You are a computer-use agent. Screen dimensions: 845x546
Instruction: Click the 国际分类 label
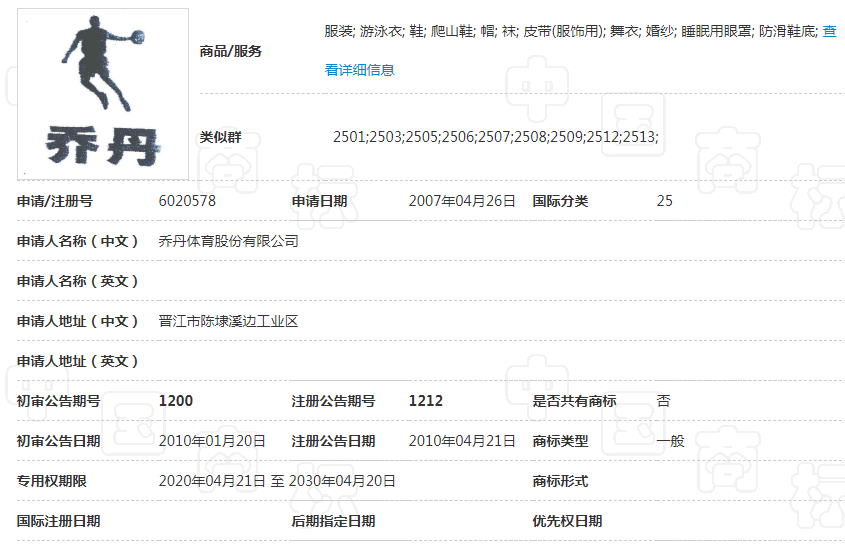click(560, 201)
